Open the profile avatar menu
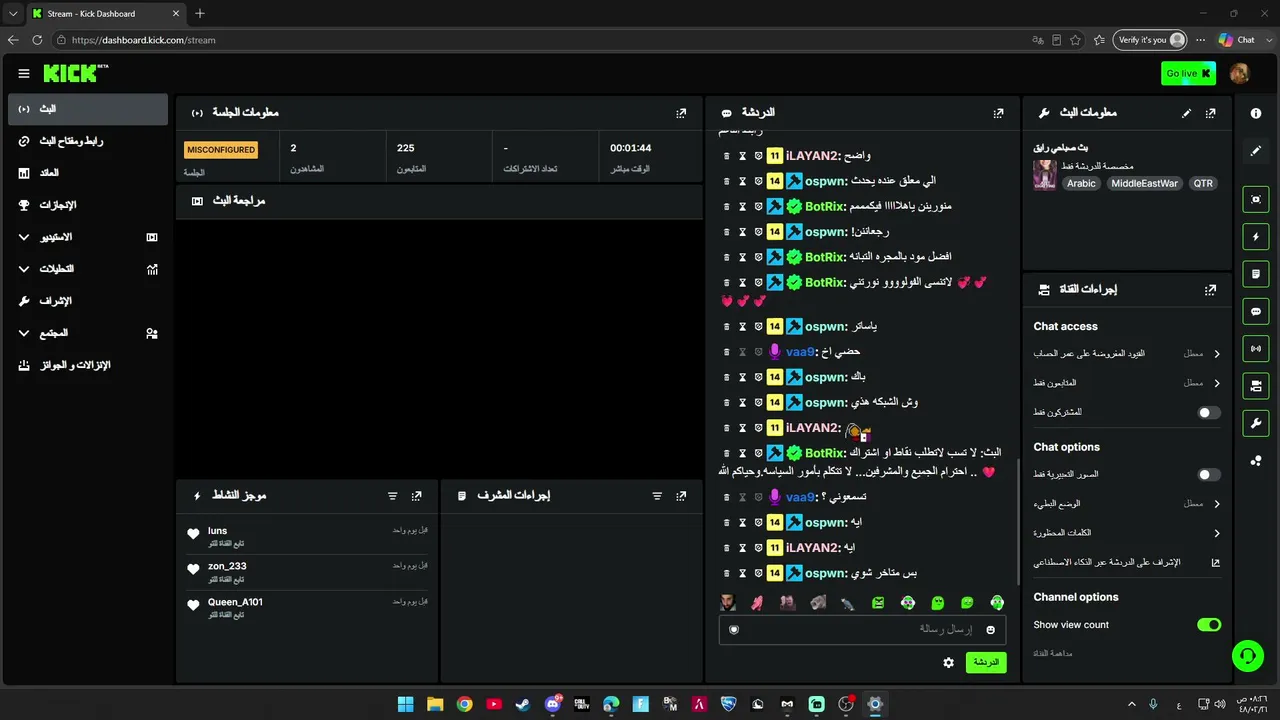The height and width of the screenshot is (720, 1280). [x=1239, y=73]
